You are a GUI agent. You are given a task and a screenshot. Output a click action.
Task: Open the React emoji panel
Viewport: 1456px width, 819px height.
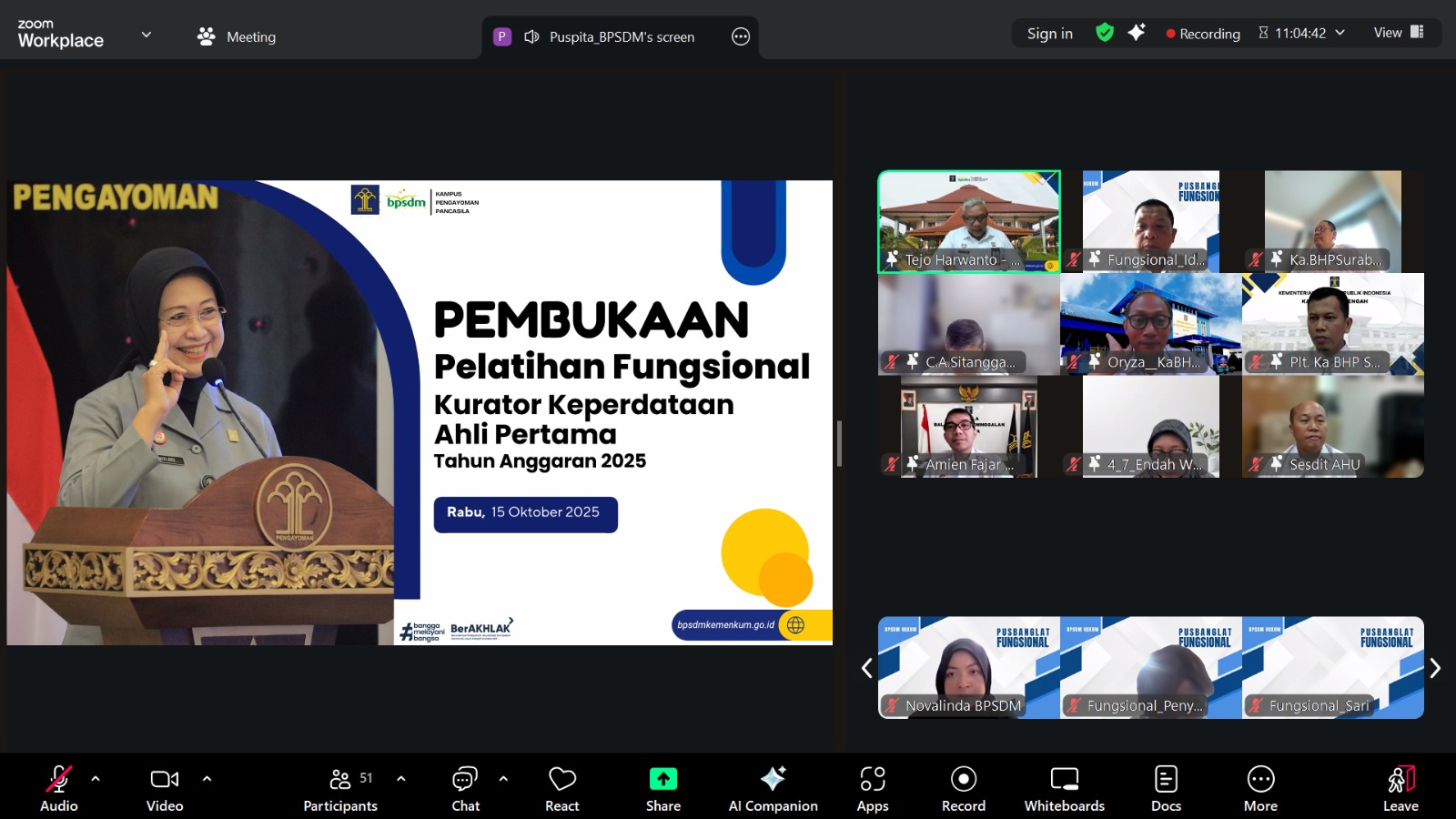tap(561, 788)
